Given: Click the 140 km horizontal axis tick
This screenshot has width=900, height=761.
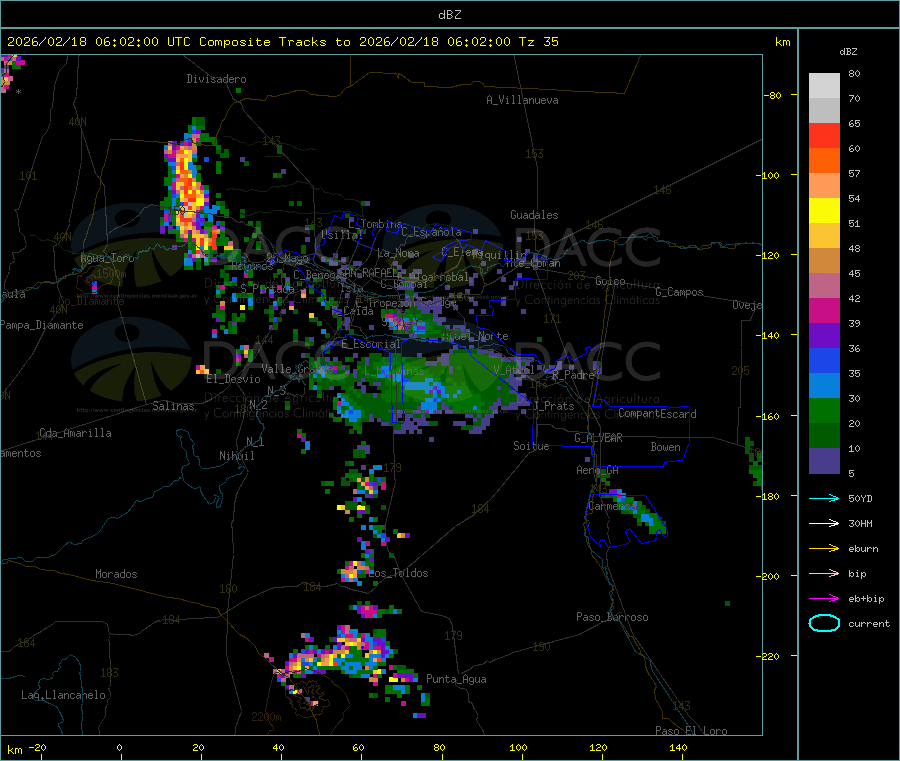Looking at the screenshot, I should coord(678,747).
